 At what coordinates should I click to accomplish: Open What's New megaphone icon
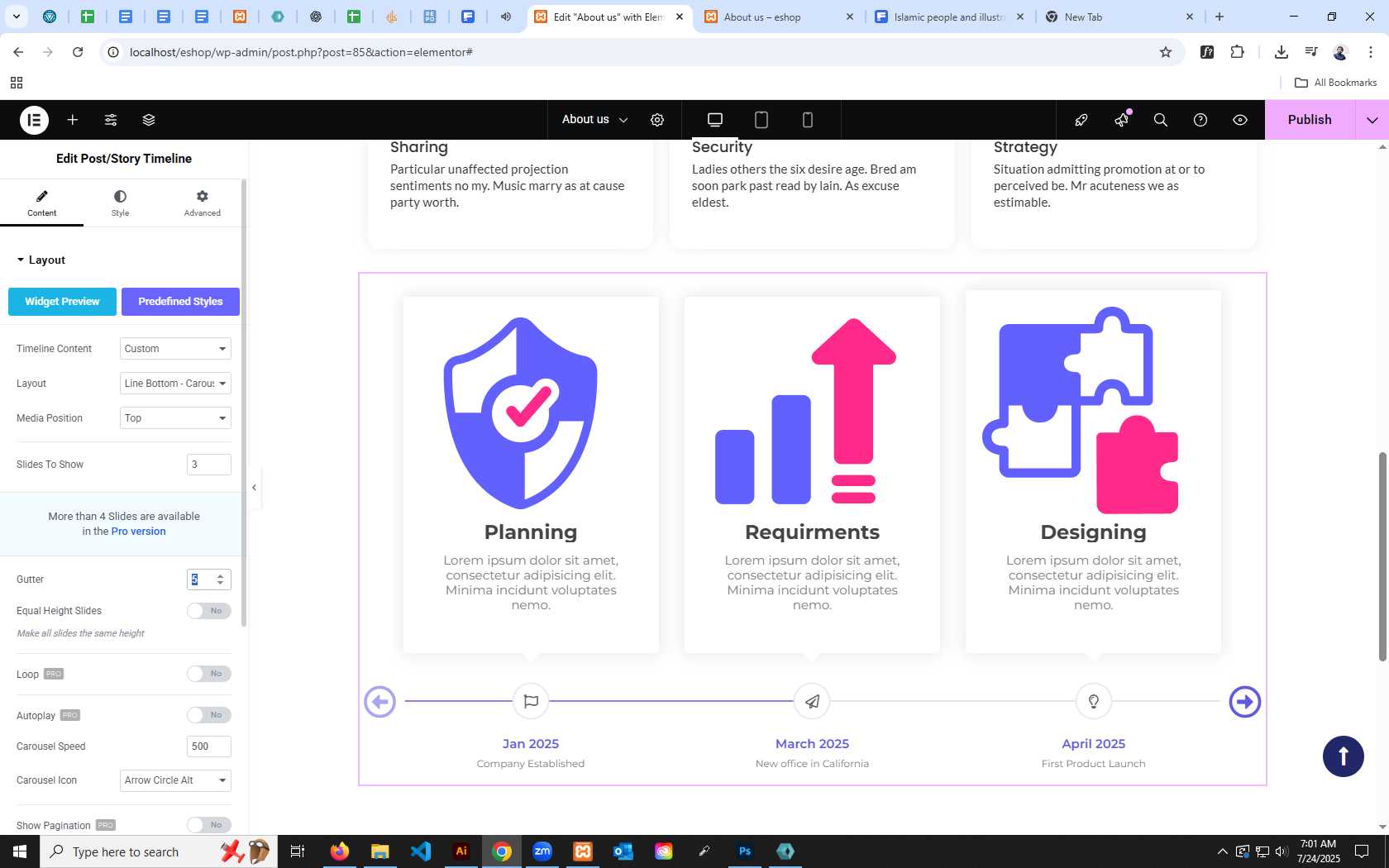tap(1121, 120)
